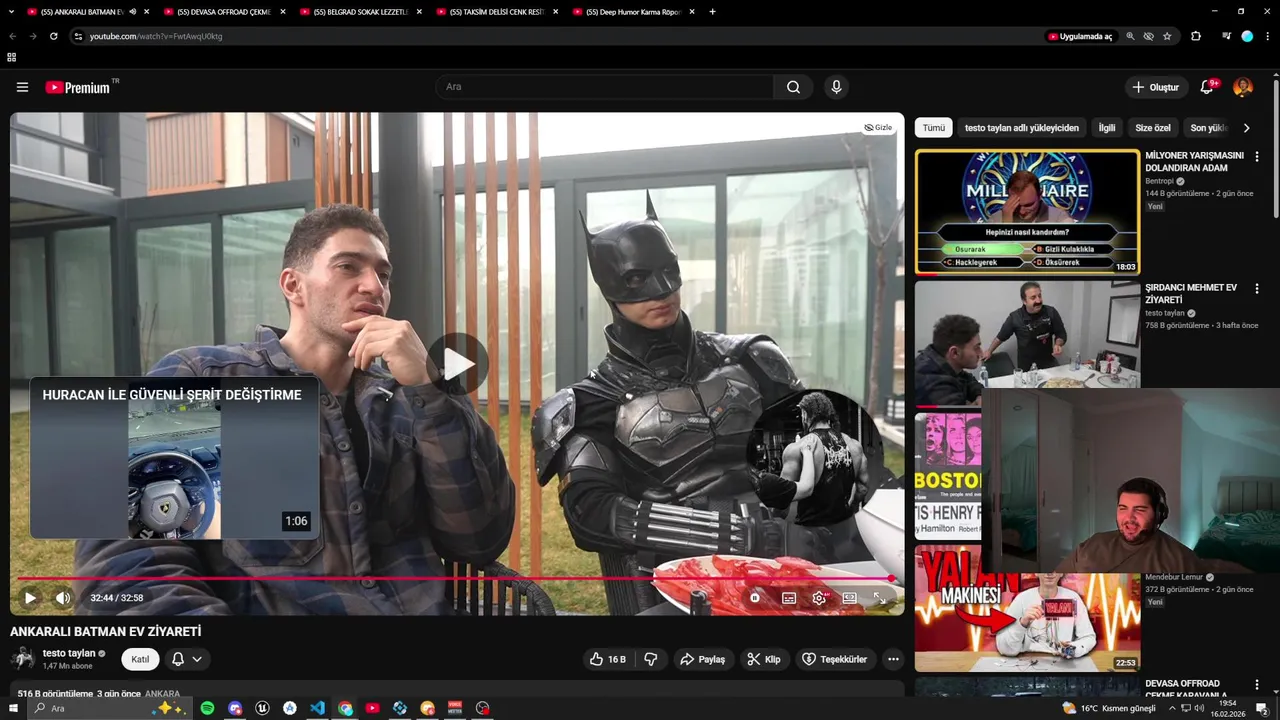Seek on the red video progress bar
This screenshot has width=1280, height=720.
(455, 578)
